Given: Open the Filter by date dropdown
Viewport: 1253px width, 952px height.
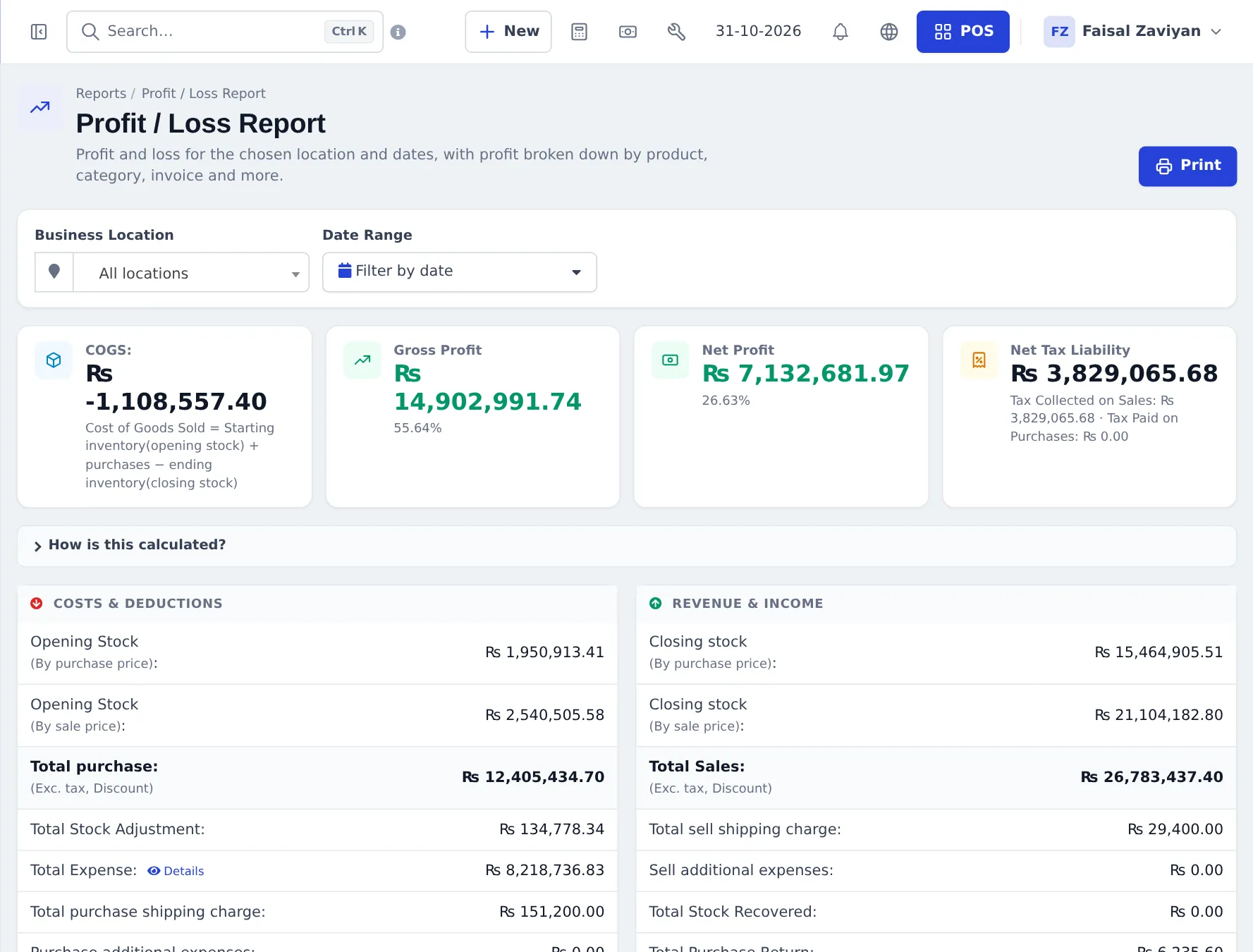Looking at the screenshot, I should [x=459, y=271].
